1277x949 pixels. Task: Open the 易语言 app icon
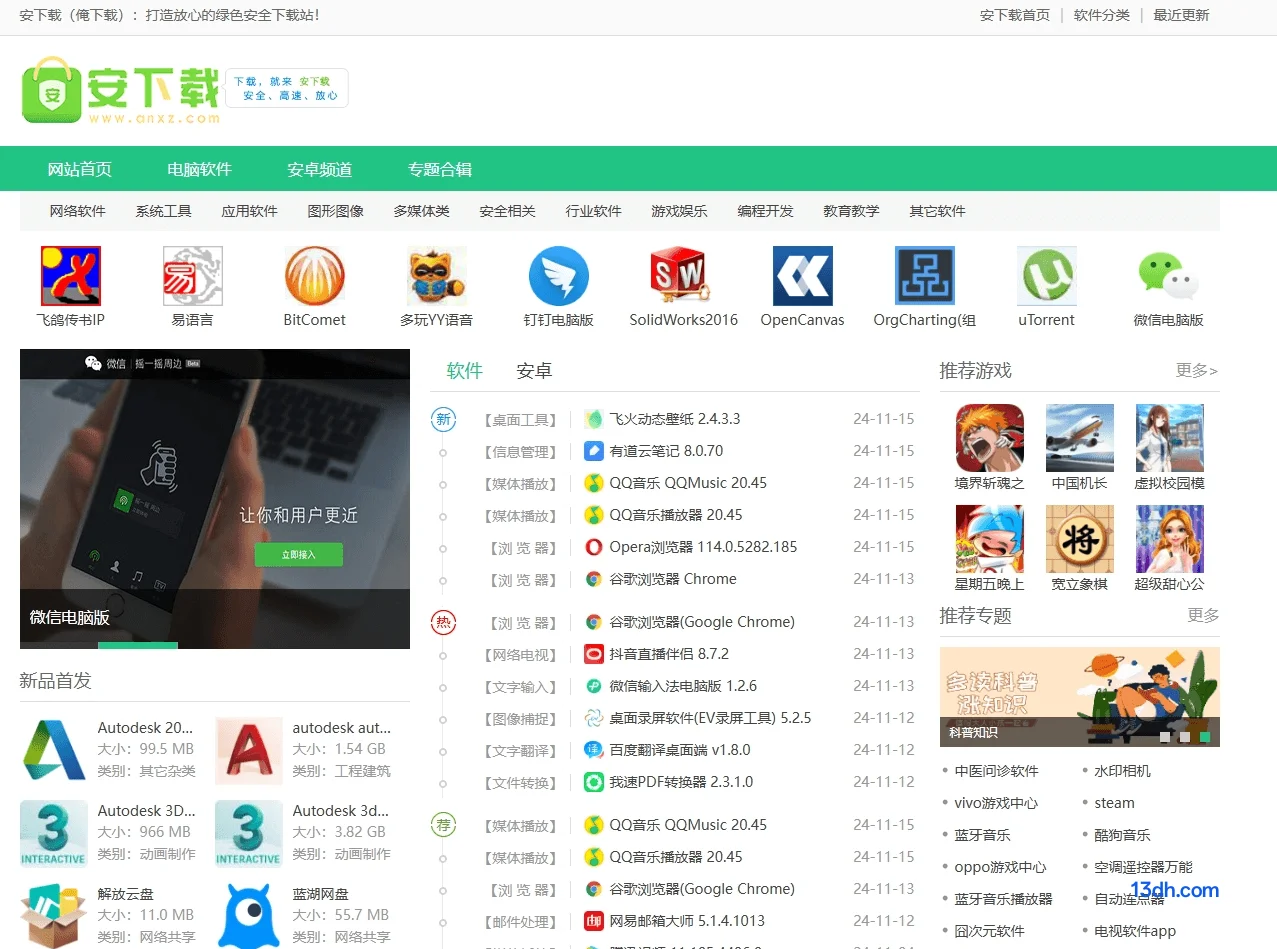[x=192, y=276]
